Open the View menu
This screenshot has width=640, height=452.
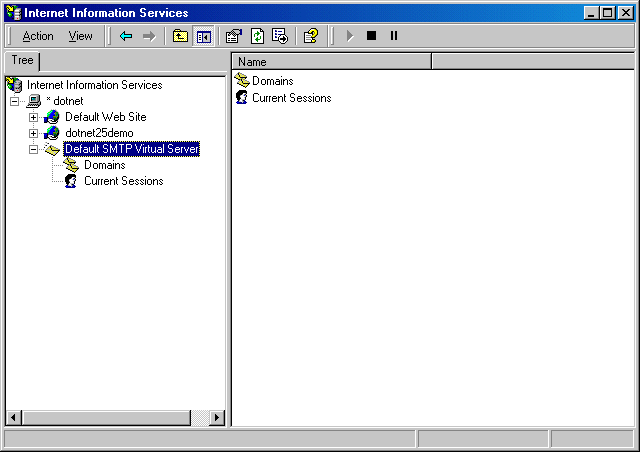pyautogui.click(x=80, y=36)
